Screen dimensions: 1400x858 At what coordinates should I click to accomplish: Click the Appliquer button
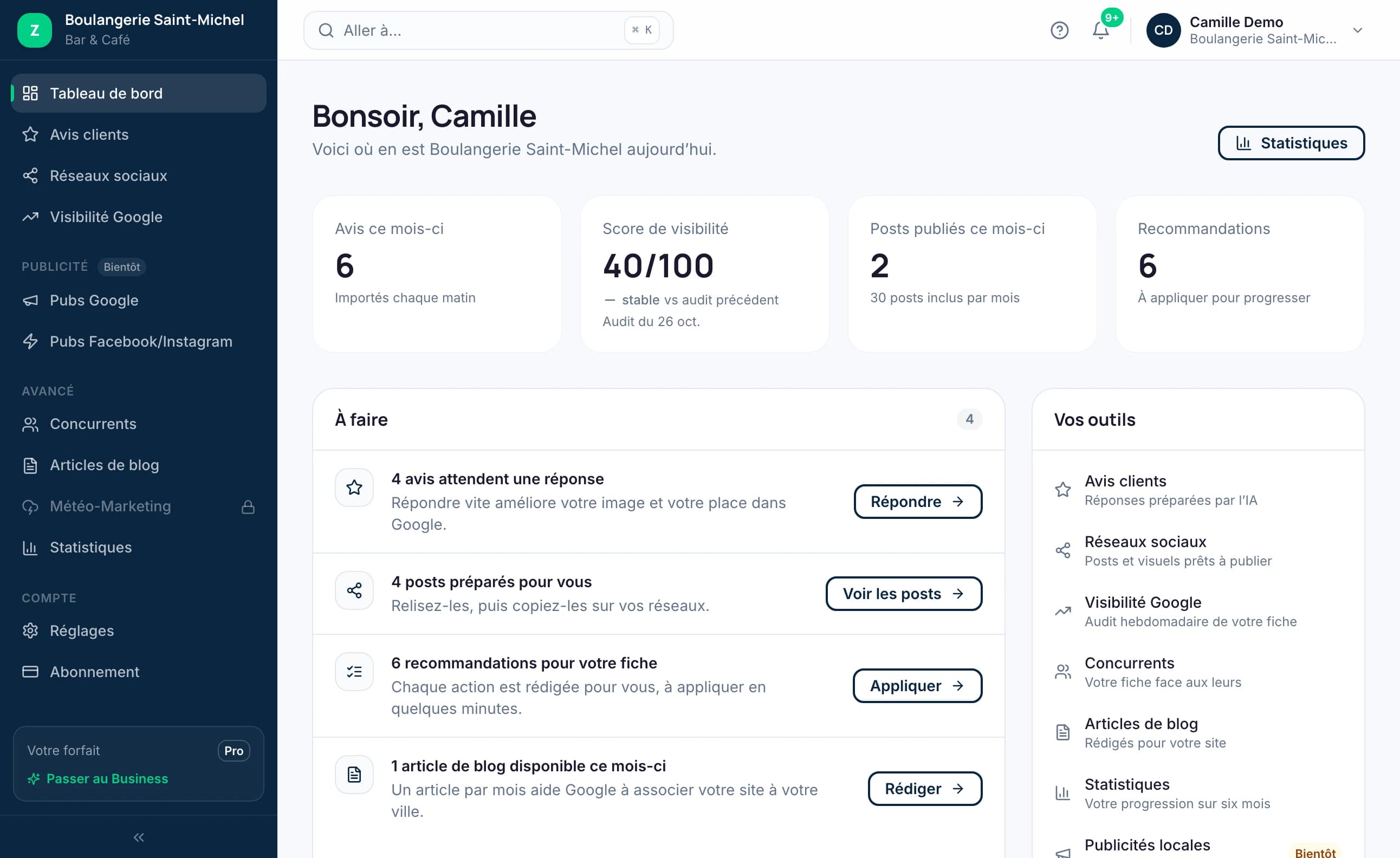tap(917, 686)
